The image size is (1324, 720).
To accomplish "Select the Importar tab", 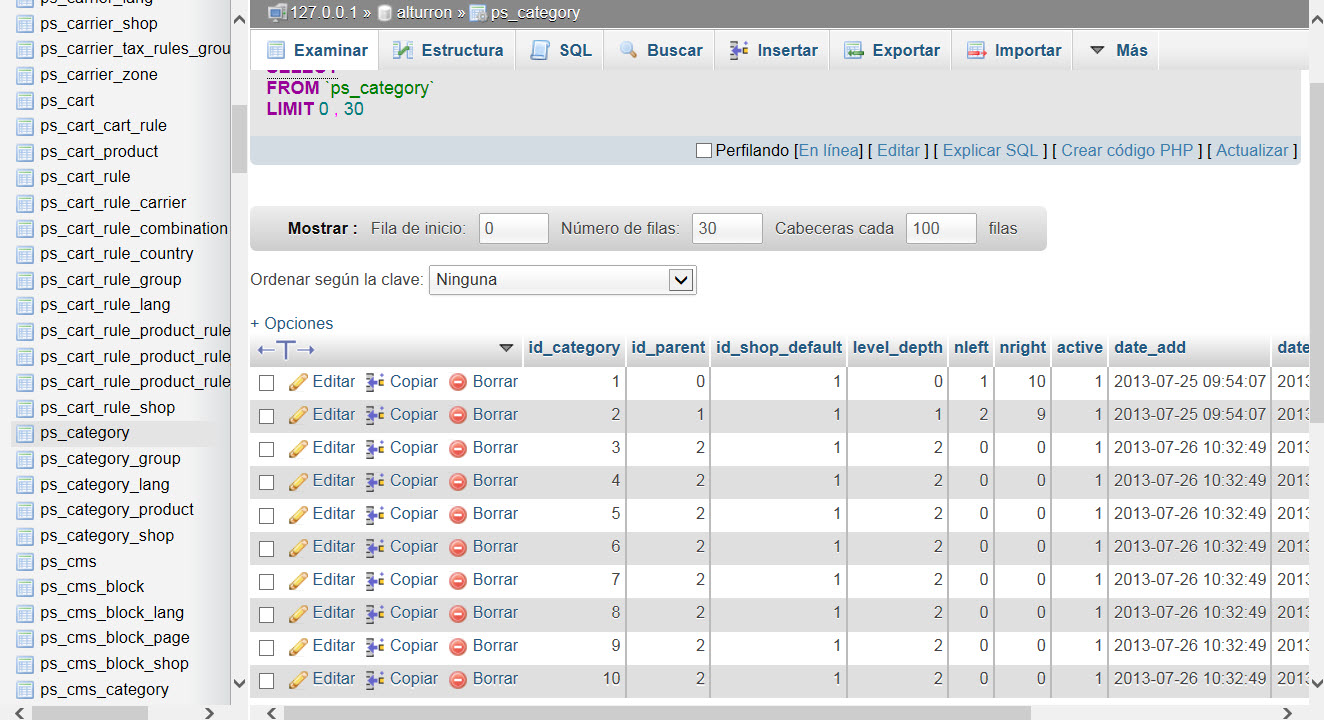I will 1014,50.
